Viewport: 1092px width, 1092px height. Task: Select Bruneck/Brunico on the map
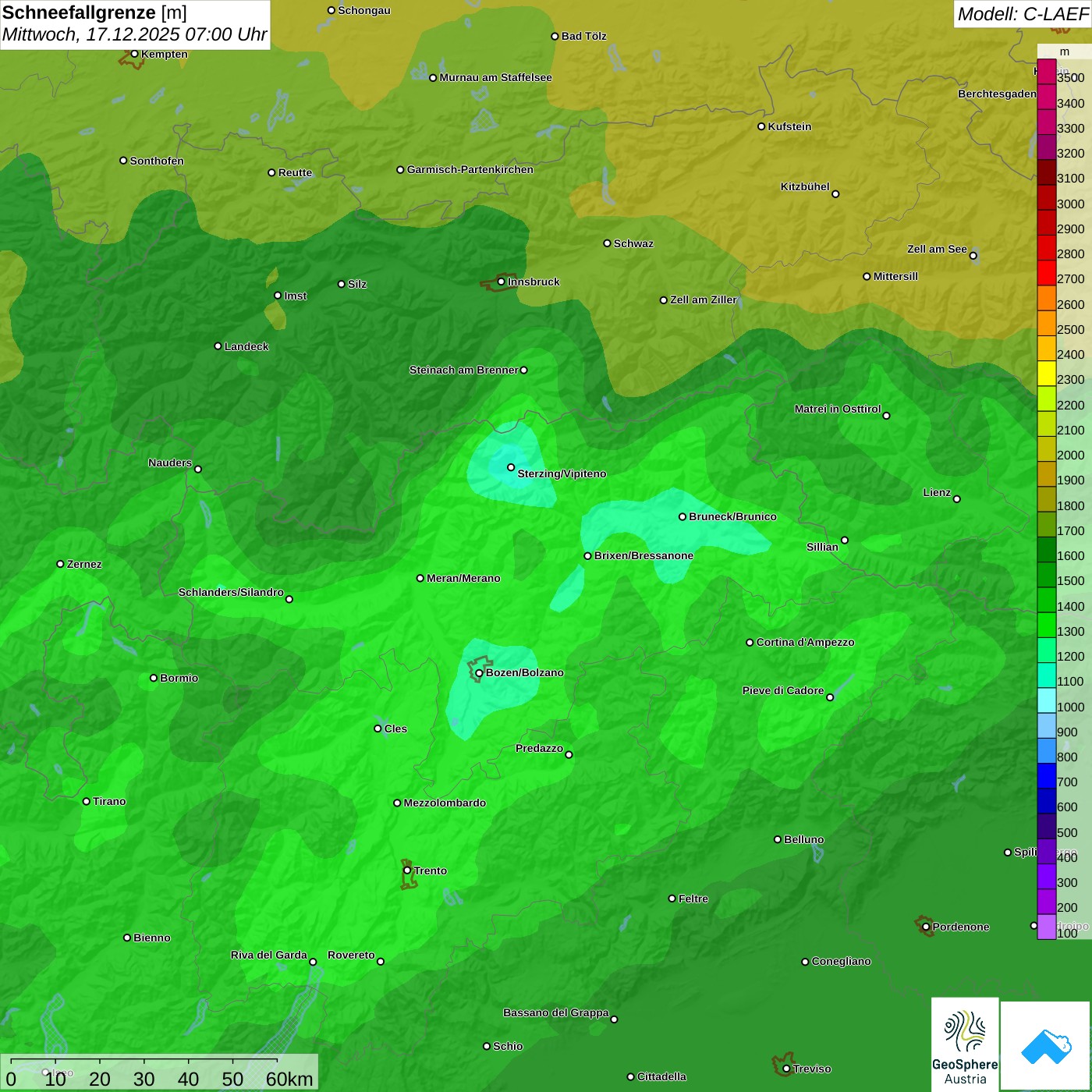[727, 516]
